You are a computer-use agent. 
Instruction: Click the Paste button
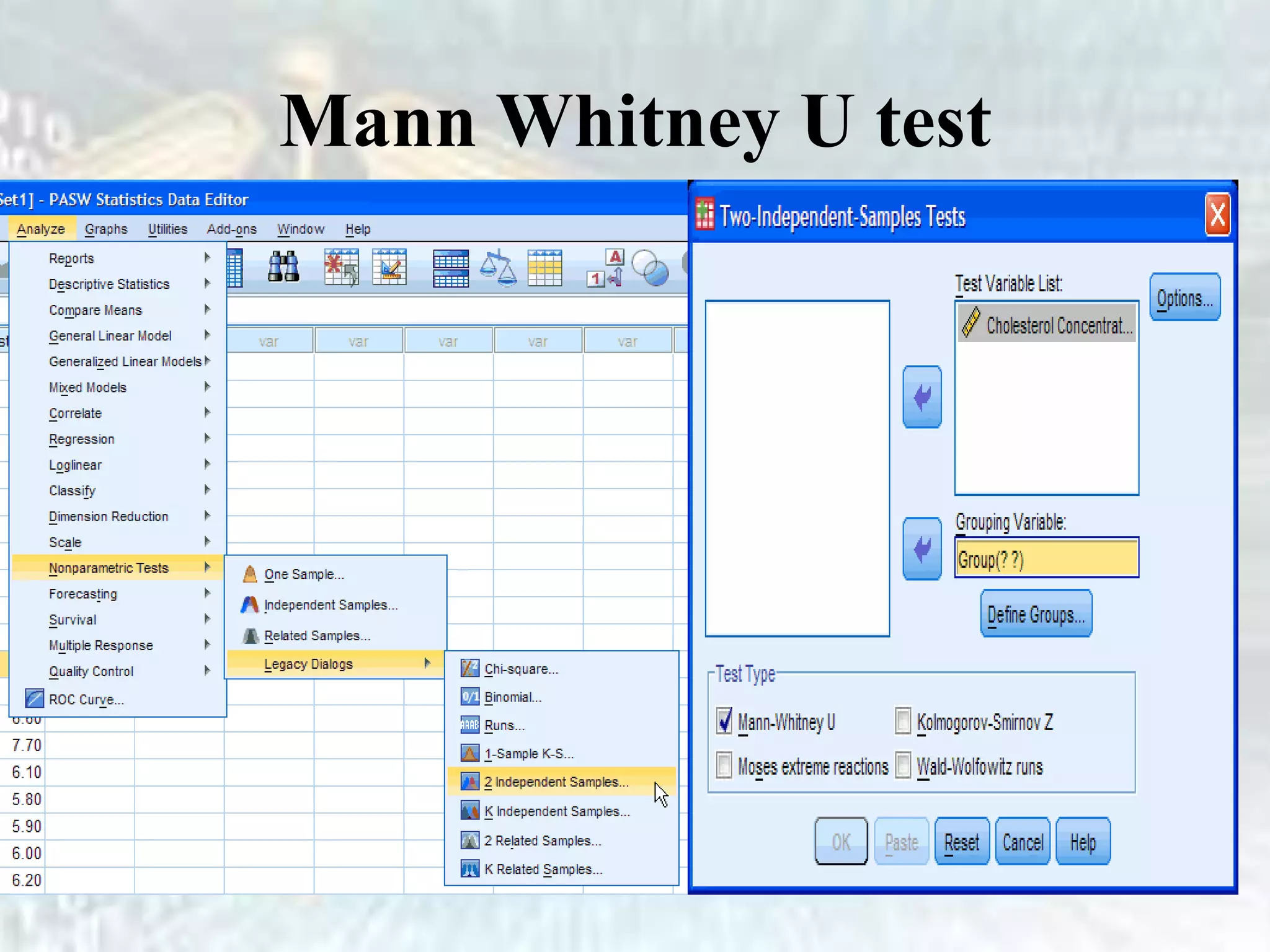[901, 841]
